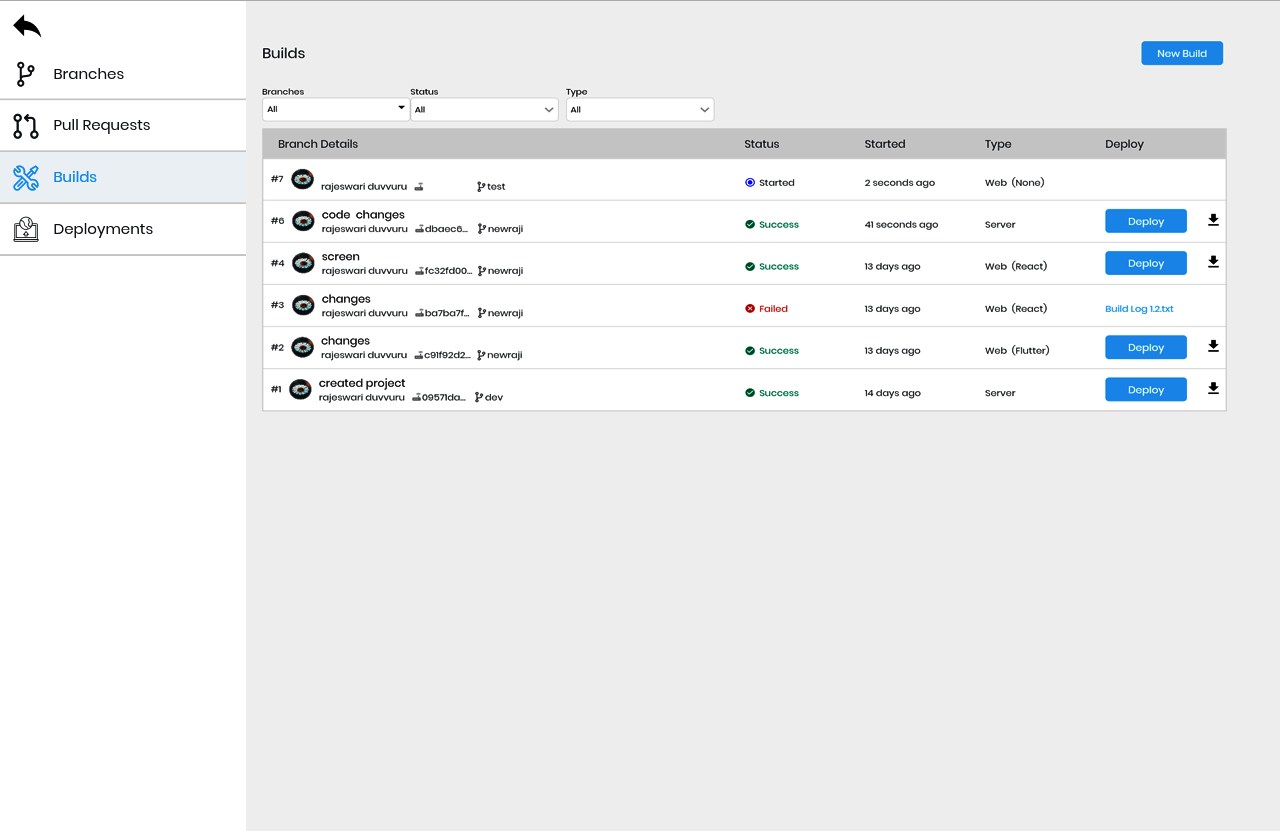This screenshot has width=1280, height=831.
Task: Open the Type filter dropdown
Action: point(640,109)
